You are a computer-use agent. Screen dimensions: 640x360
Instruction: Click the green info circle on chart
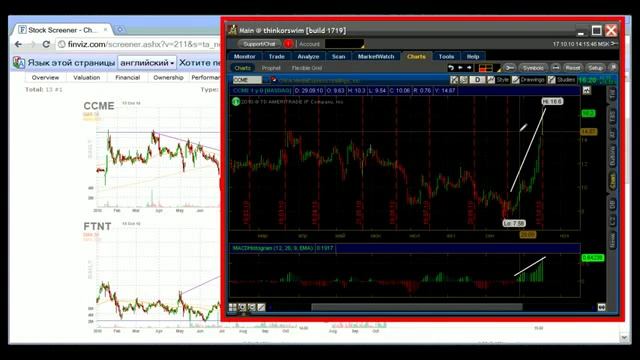(236, 102)
